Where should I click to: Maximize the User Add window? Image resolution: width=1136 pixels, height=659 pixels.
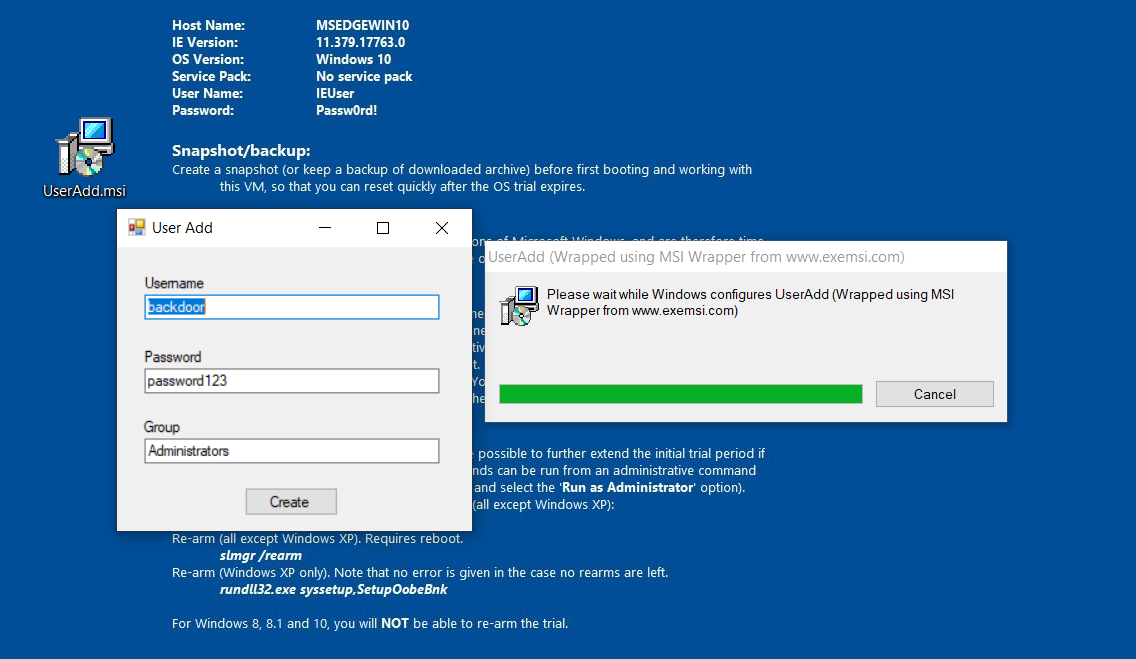point(383,228)
